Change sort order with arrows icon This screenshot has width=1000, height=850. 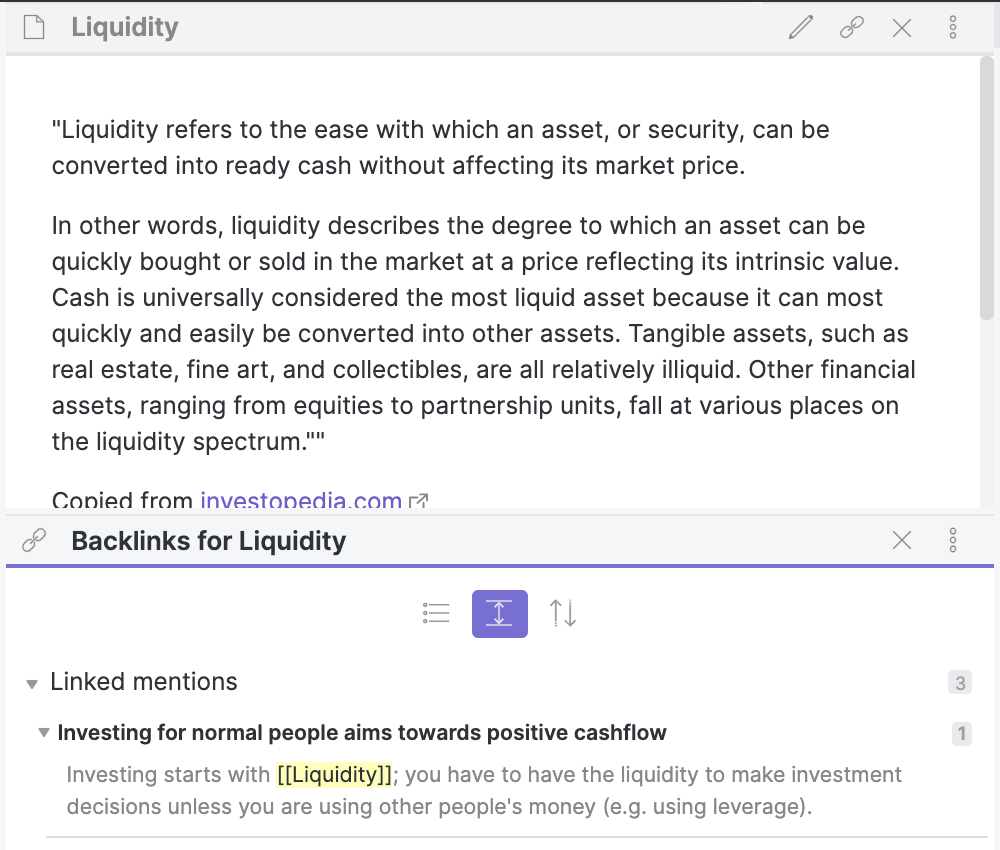click(x=562, y=613)
